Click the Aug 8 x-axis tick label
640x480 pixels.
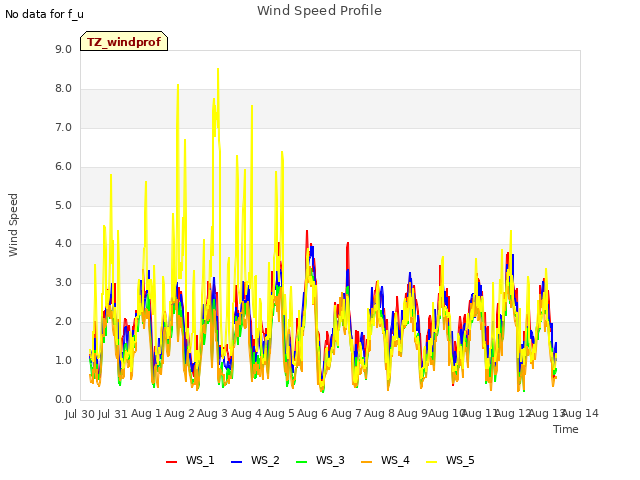379,413
